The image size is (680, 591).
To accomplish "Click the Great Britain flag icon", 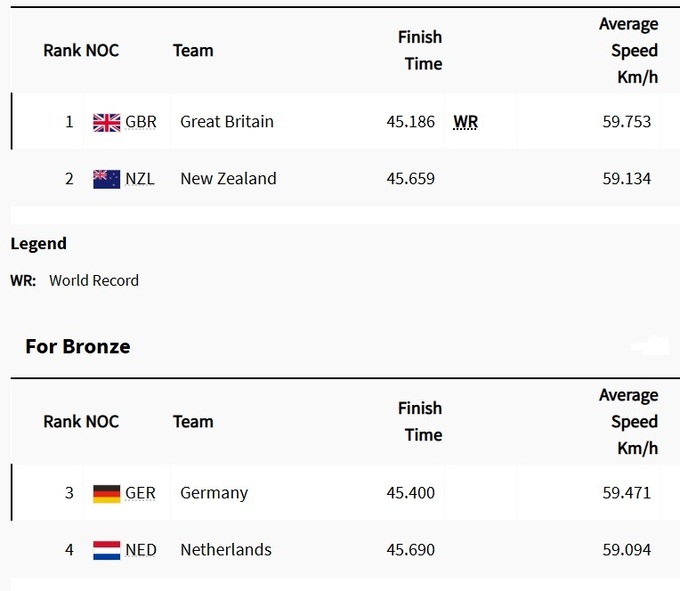I will pos(106,122).
